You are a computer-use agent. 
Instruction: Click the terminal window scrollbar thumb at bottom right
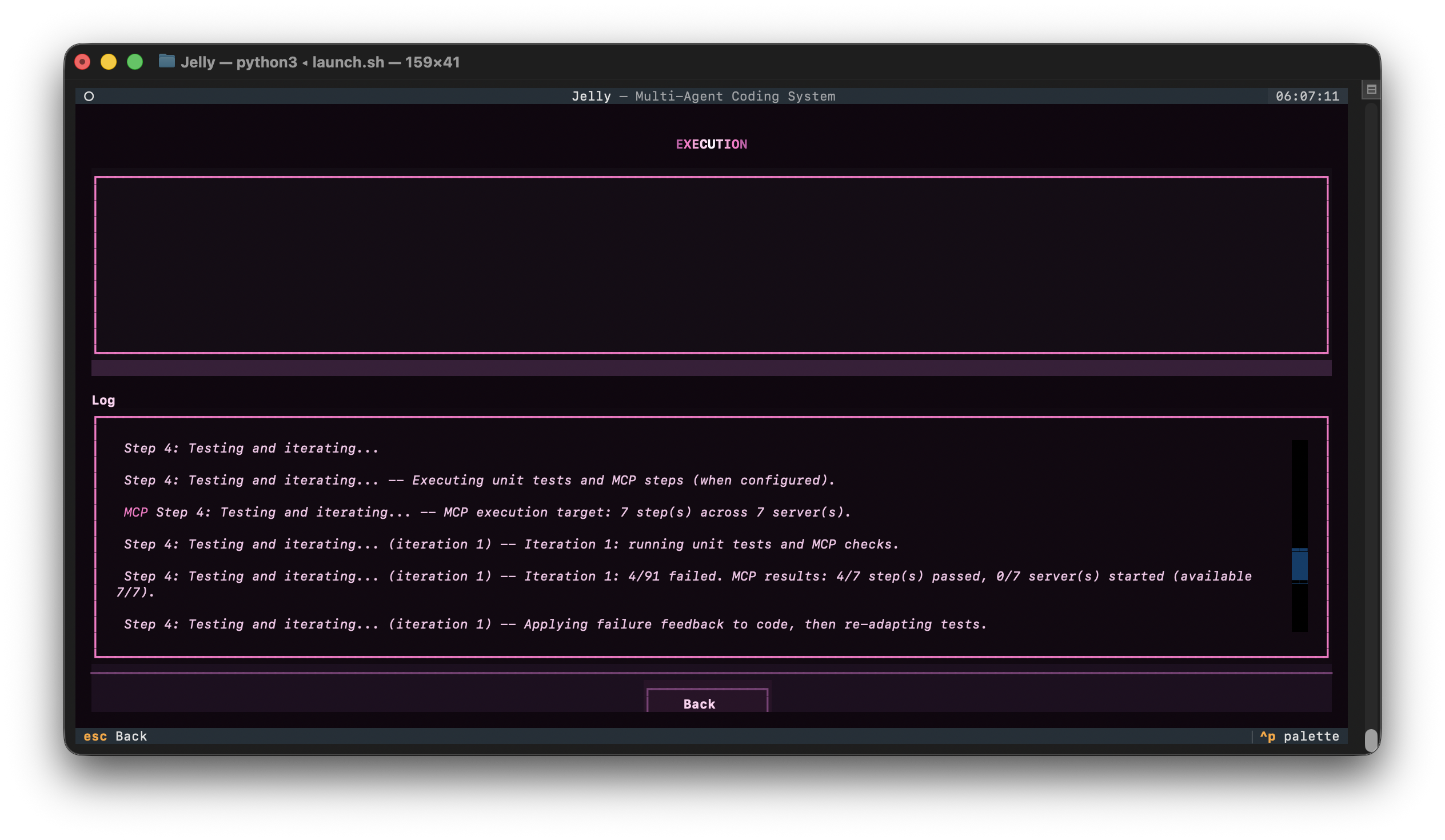pyautogui.click(x=1371, y=740)
